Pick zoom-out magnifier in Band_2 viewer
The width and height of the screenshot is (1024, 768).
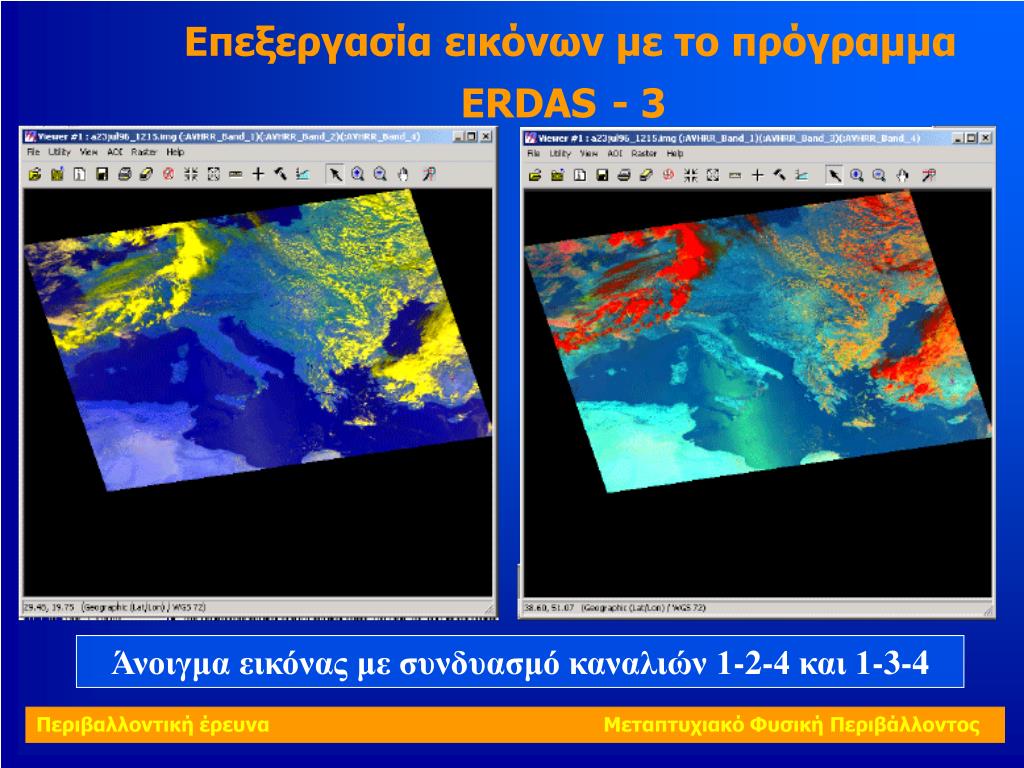click(380, 174)
